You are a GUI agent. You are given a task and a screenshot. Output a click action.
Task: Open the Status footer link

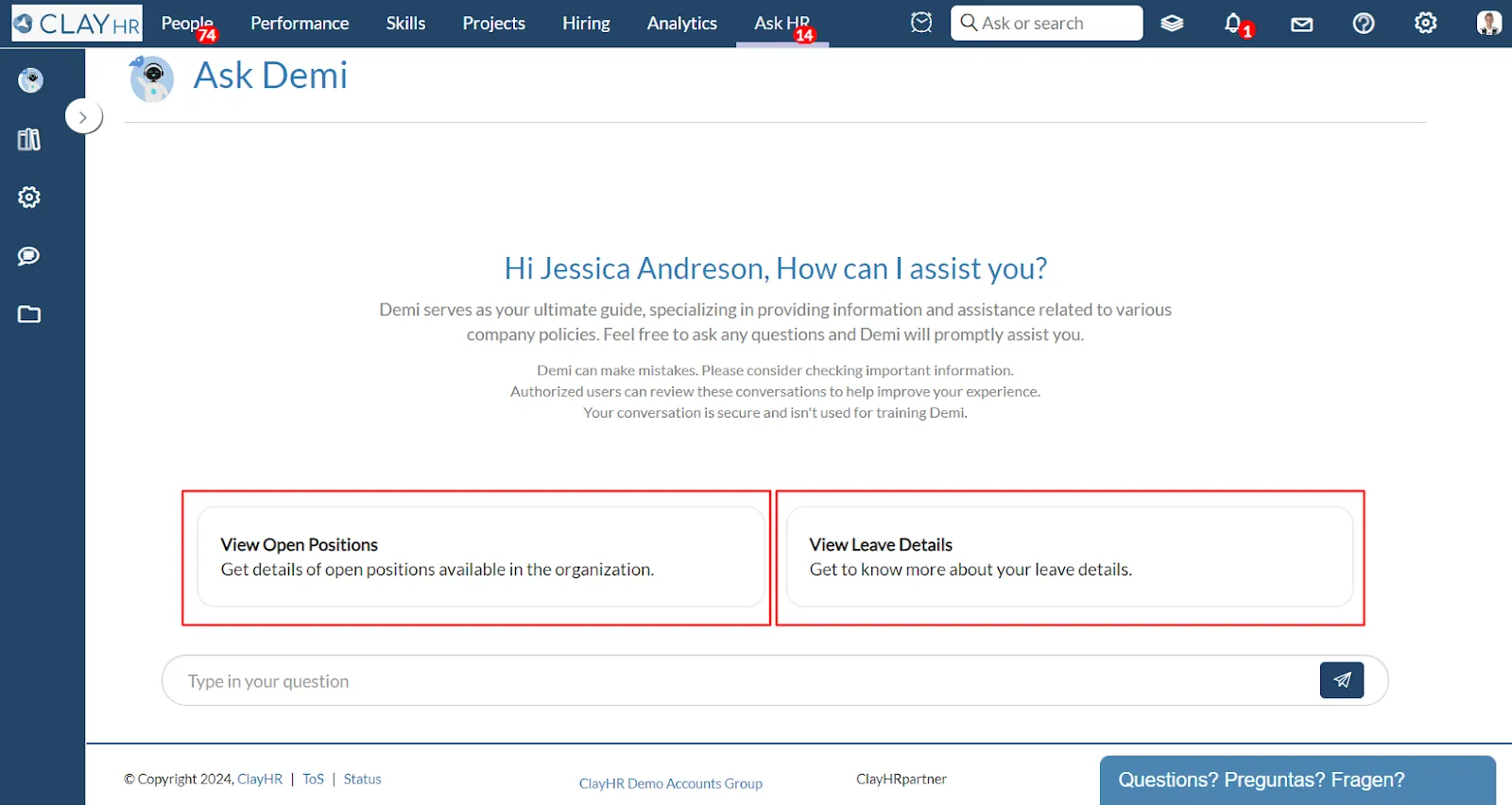tap(363, 779)
